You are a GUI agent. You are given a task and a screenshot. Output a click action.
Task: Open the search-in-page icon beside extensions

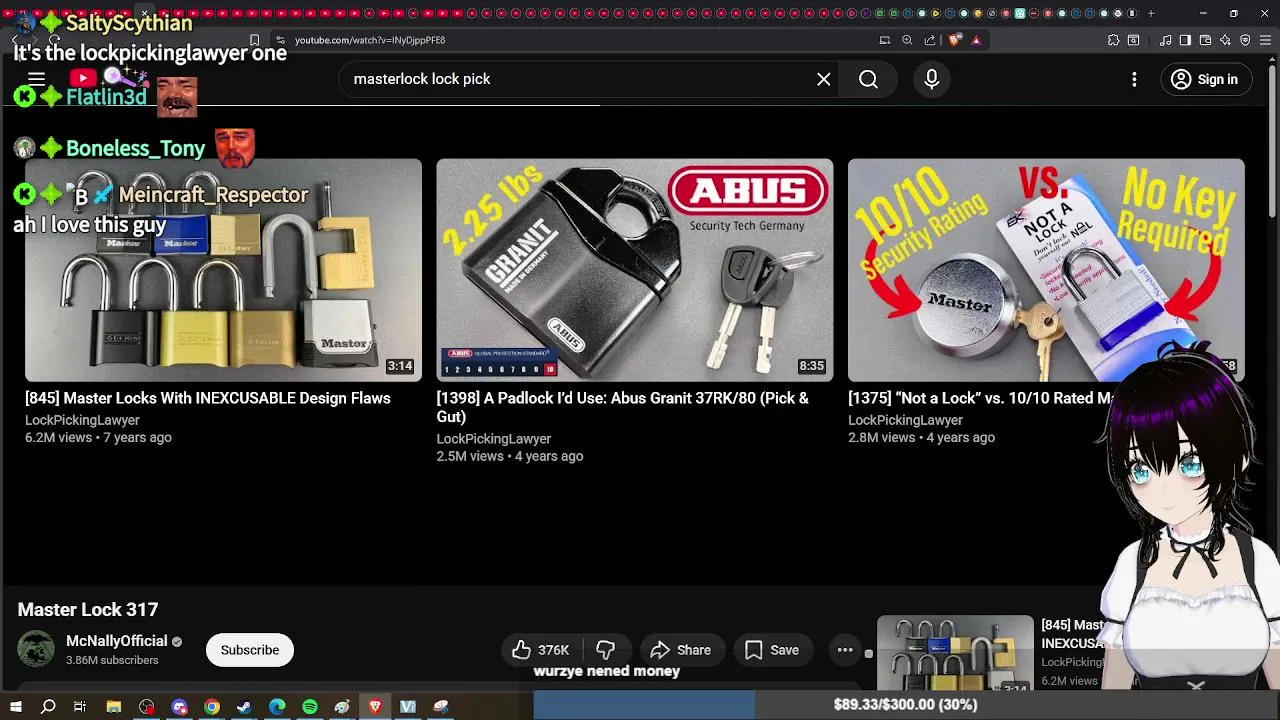point(1133,40)
